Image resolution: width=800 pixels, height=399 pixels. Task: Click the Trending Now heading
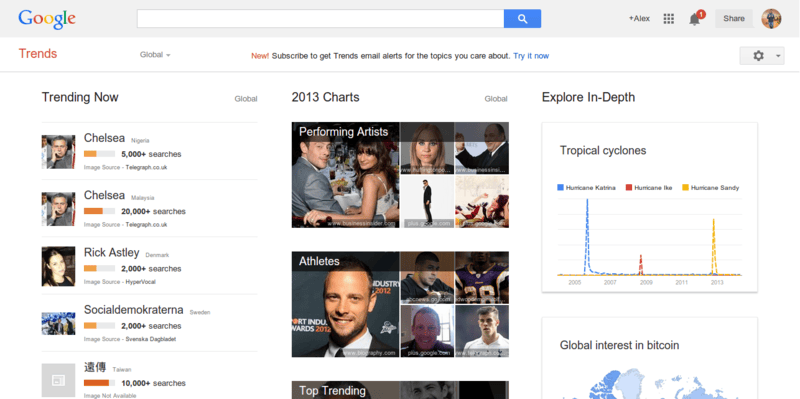[80, 97]
